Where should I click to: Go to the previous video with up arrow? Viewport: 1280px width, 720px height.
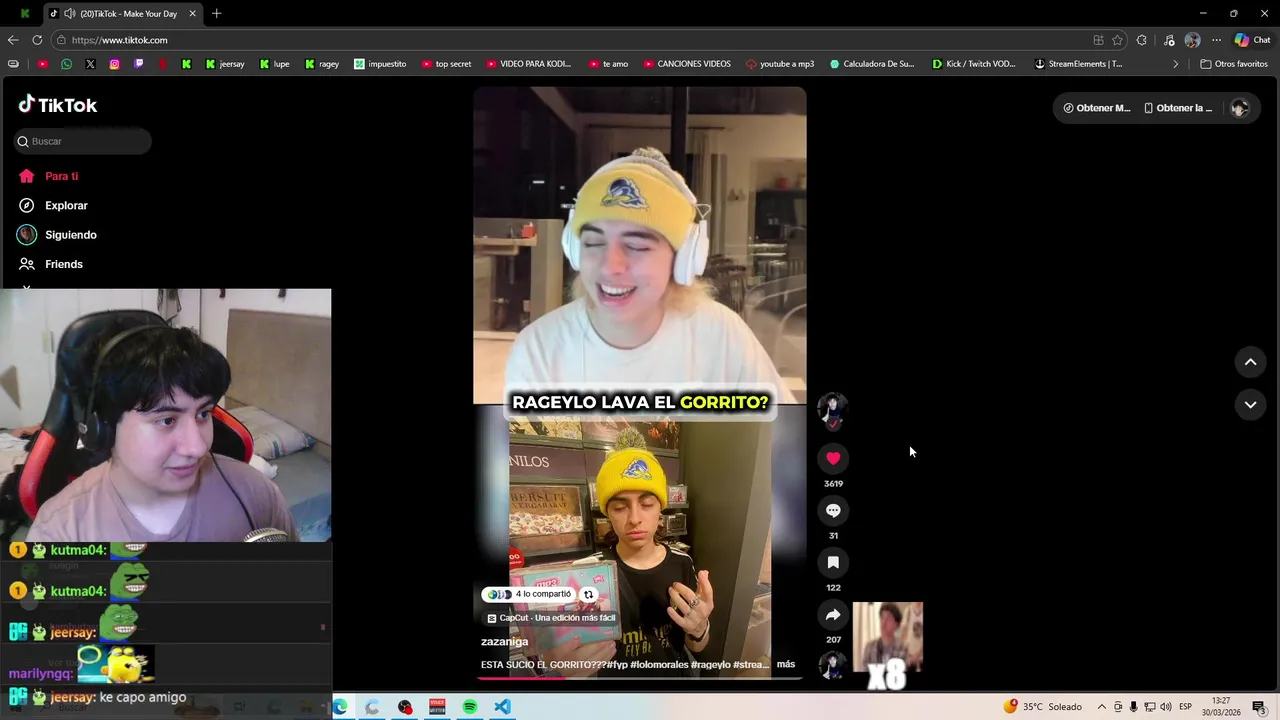[x=1250, y=362]
